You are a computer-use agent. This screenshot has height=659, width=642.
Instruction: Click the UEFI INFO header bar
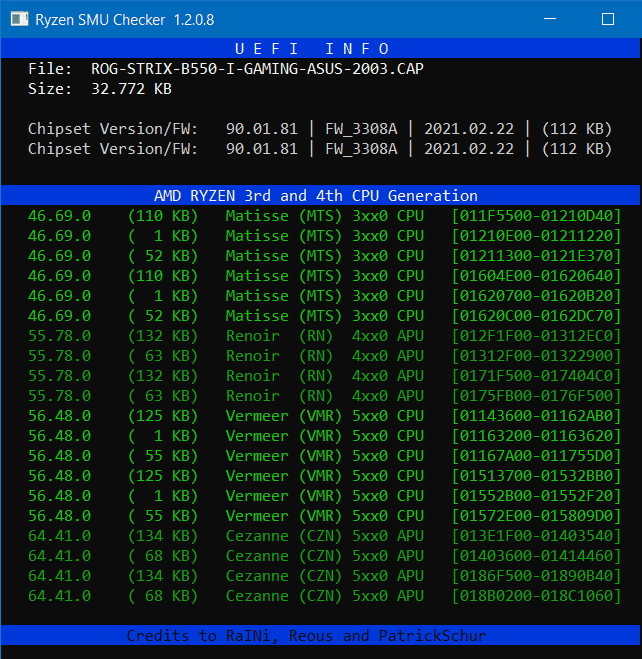pos(321,48)
